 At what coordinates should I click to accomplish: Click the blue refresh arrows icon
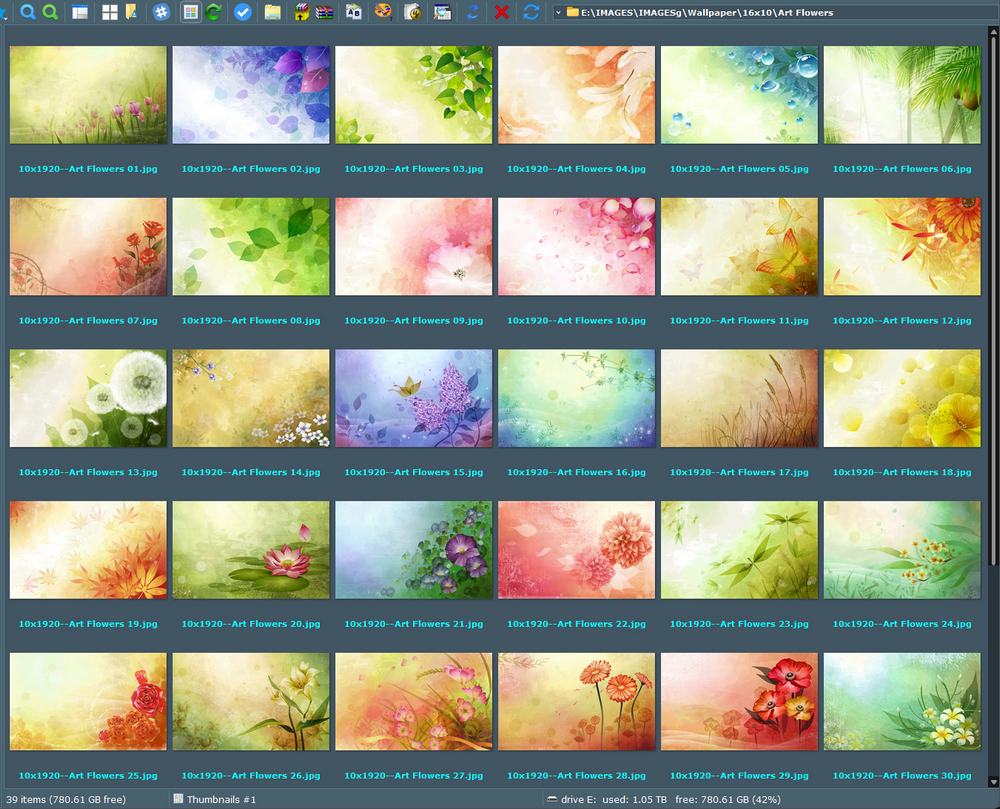[x=531, y=13]
